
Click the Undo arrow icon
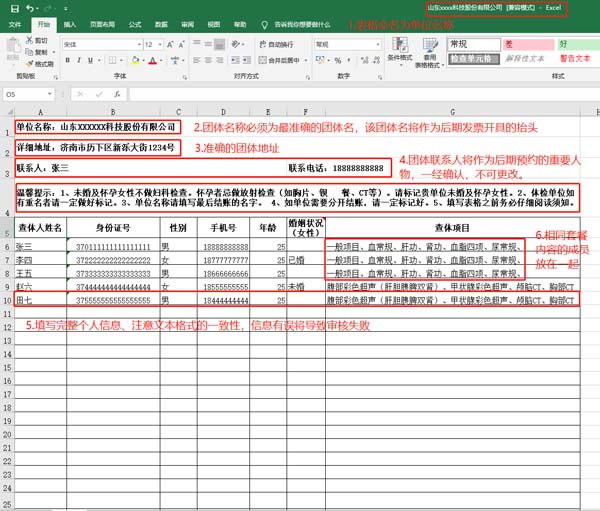(x=30, y=8)
